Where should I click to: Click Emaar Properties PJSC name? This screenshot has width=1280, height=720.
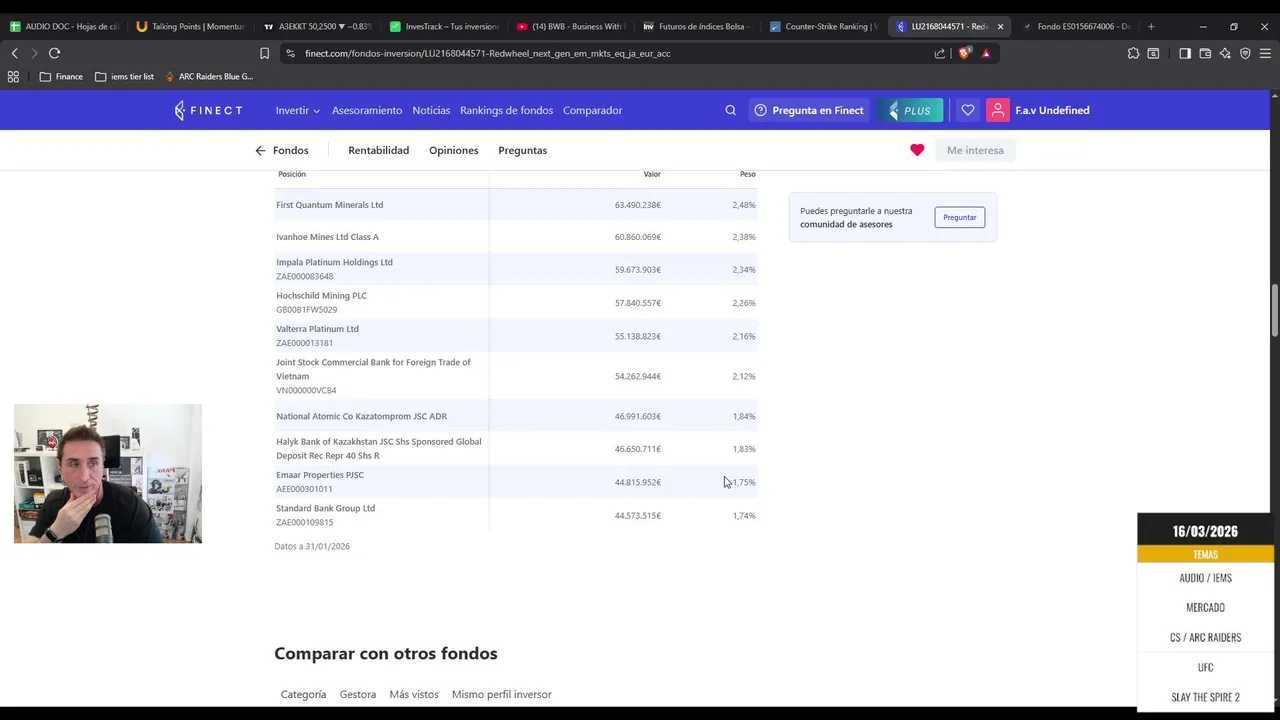320,475
